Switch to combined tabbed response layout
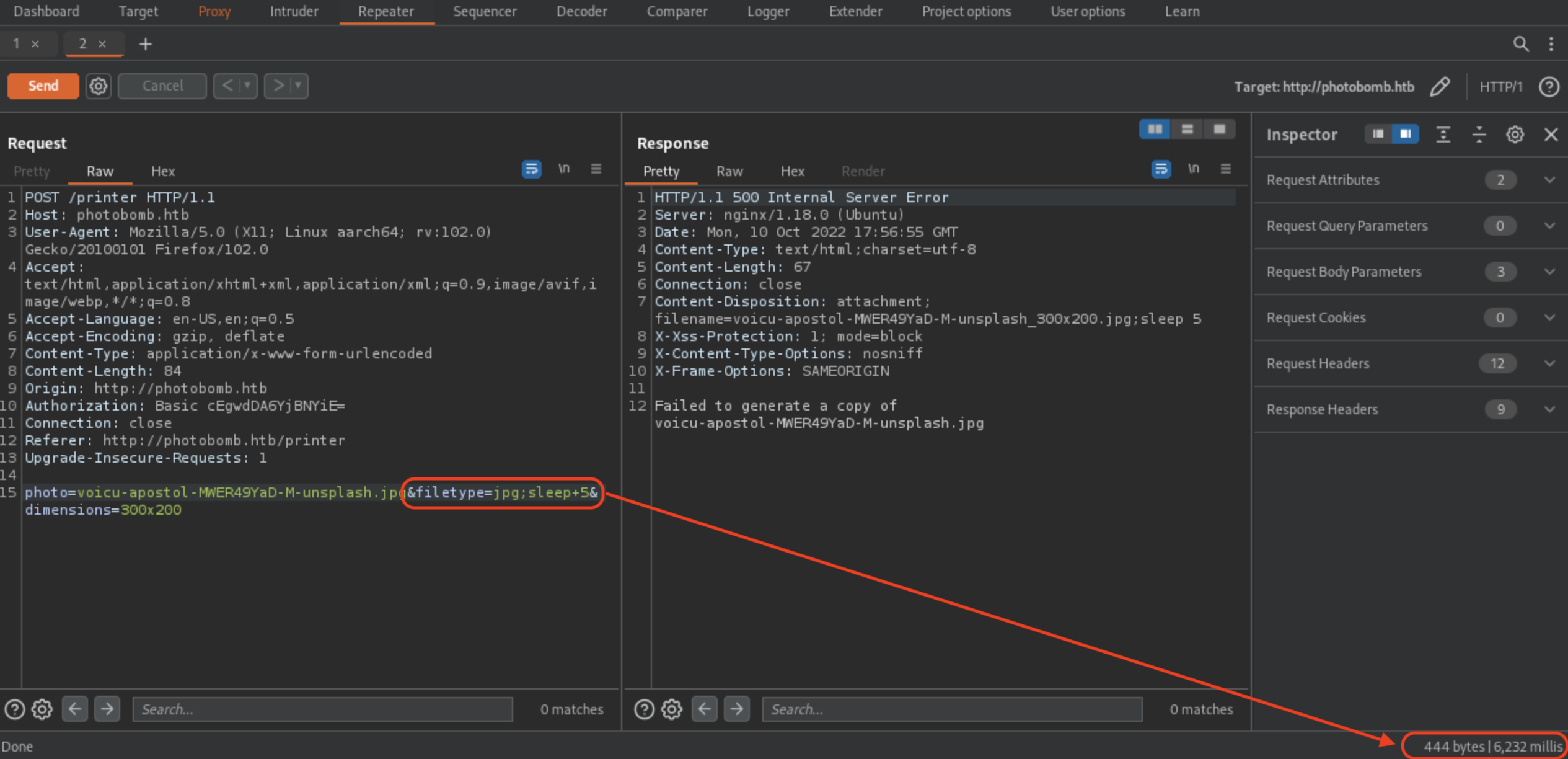Image resolution: width=1568 pixels, height=759 pixels. [1219, 129]
